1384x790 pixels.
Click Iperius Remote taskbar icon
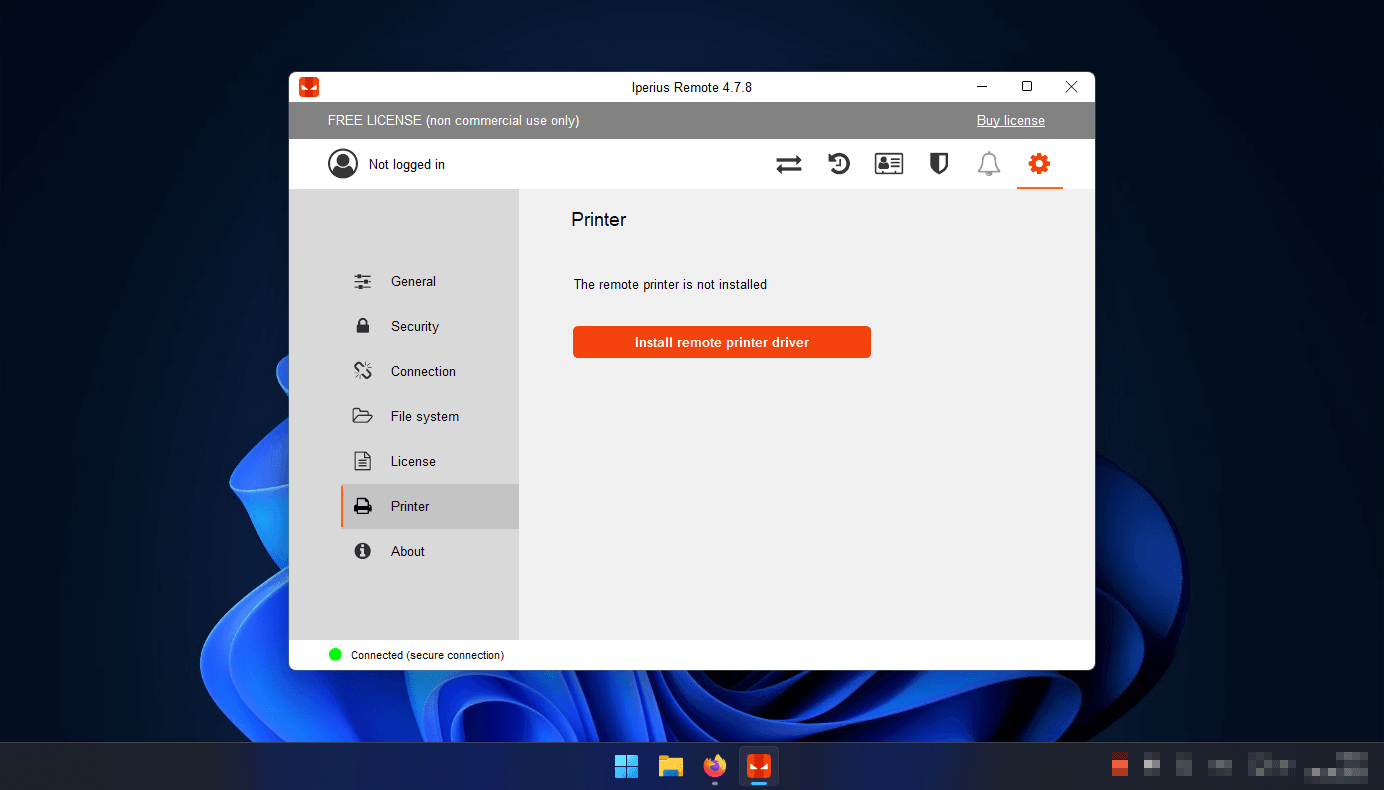759,767
